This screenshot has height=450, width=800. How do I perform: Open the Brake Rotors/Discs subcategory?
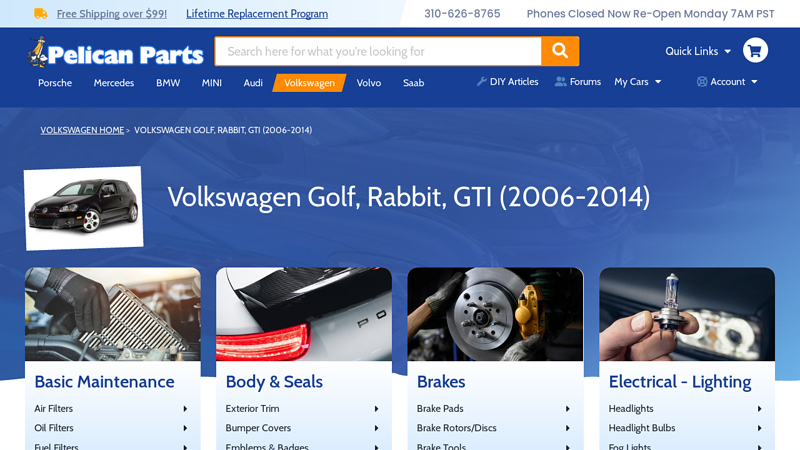[x=457, y=428]
